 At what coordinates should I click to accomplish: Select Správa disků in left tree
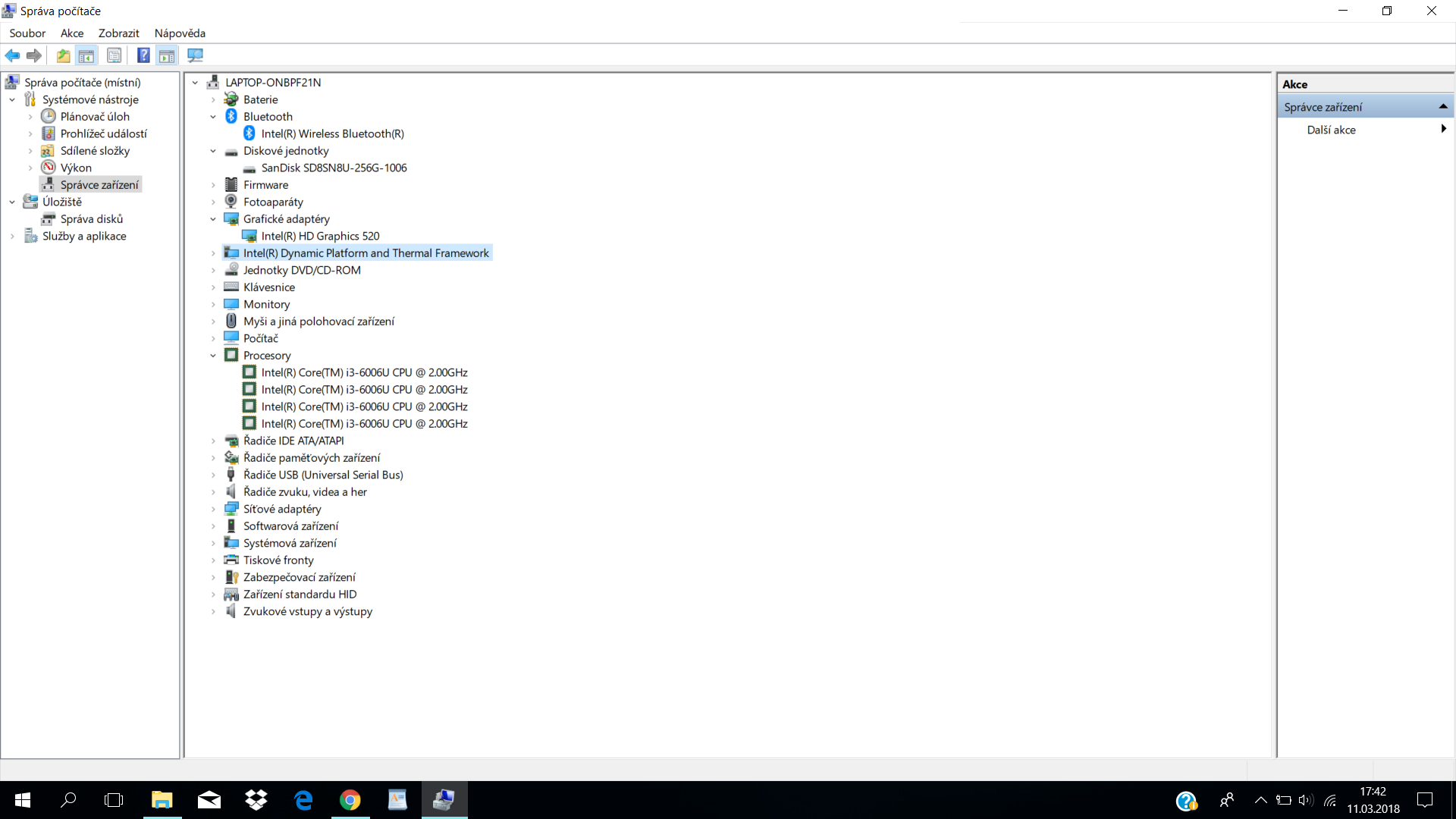click(92, 219)
